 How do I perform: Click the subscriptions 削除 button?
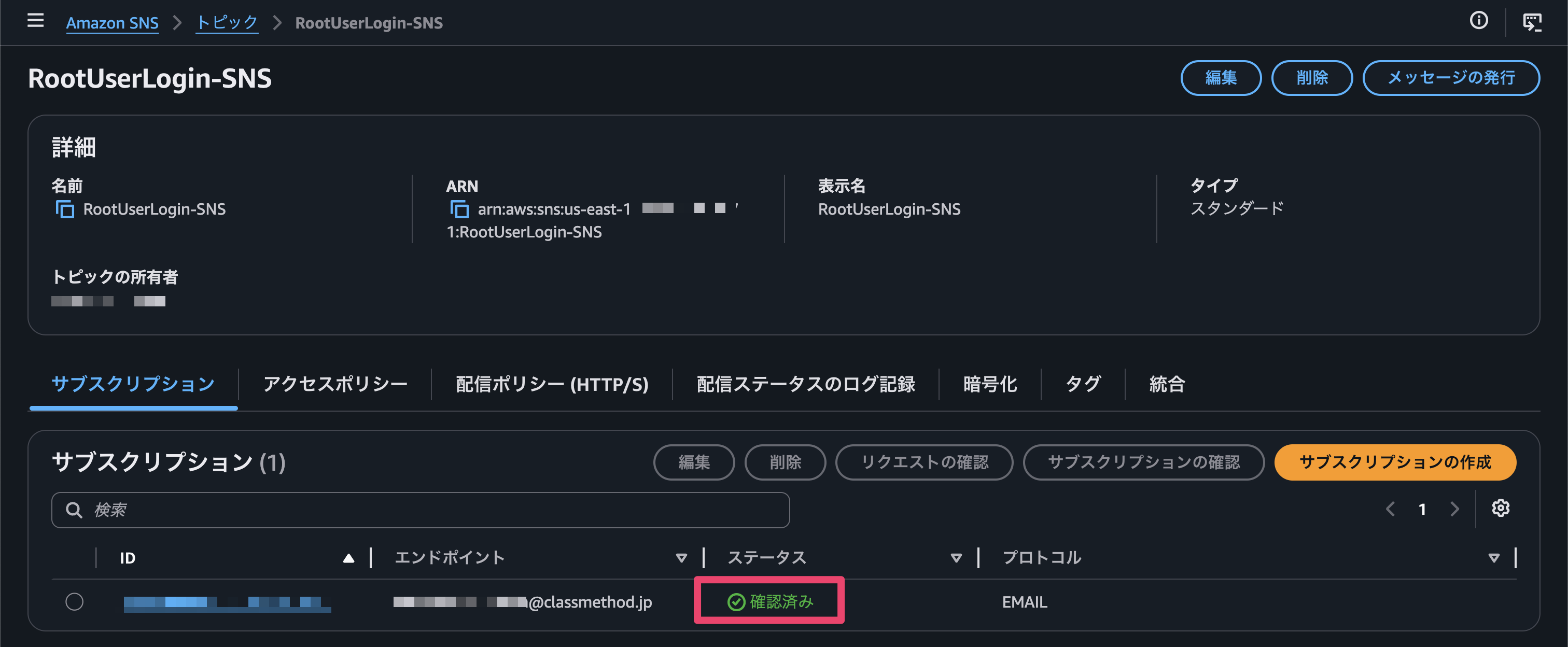[x=785, y=462]
